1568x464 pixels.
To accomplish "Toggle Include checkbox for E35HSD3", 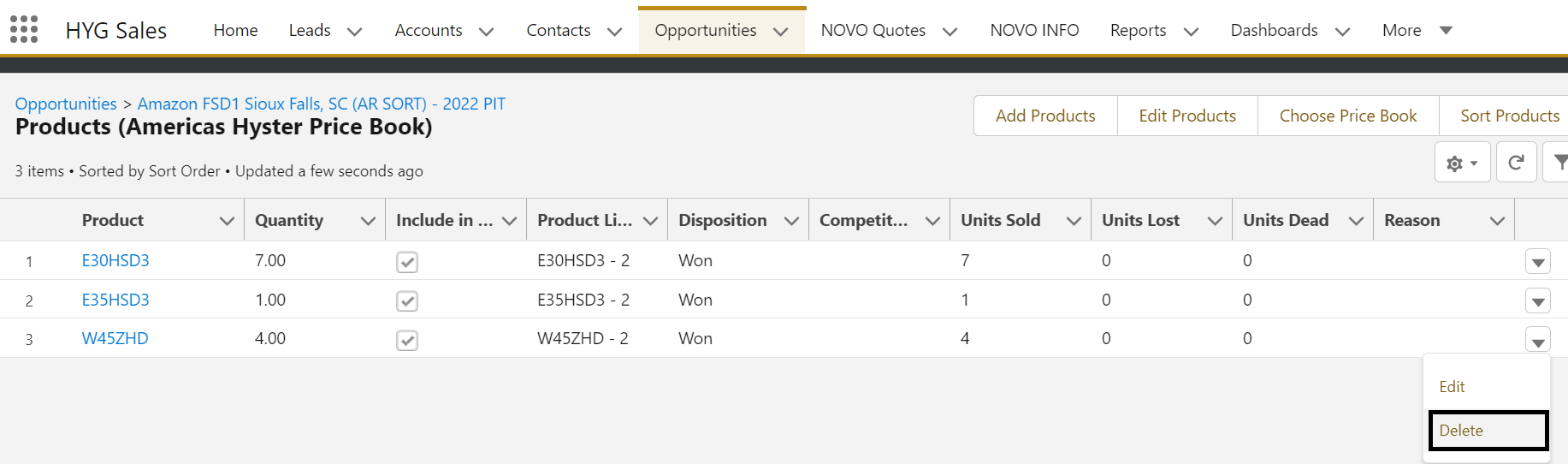I will [x=407, y=301].
